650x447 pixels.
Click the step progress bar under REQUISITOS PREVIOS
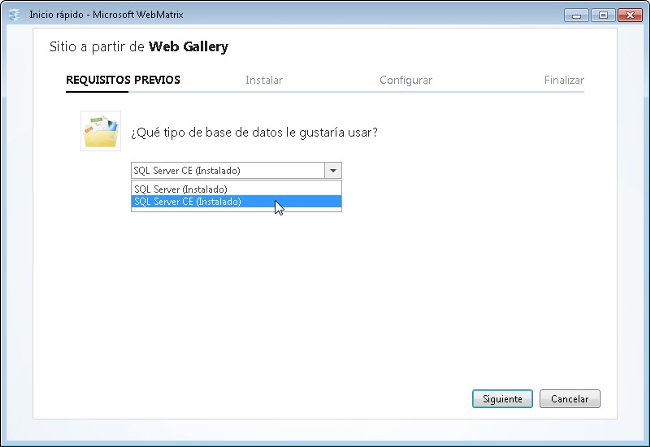point(97,92)
